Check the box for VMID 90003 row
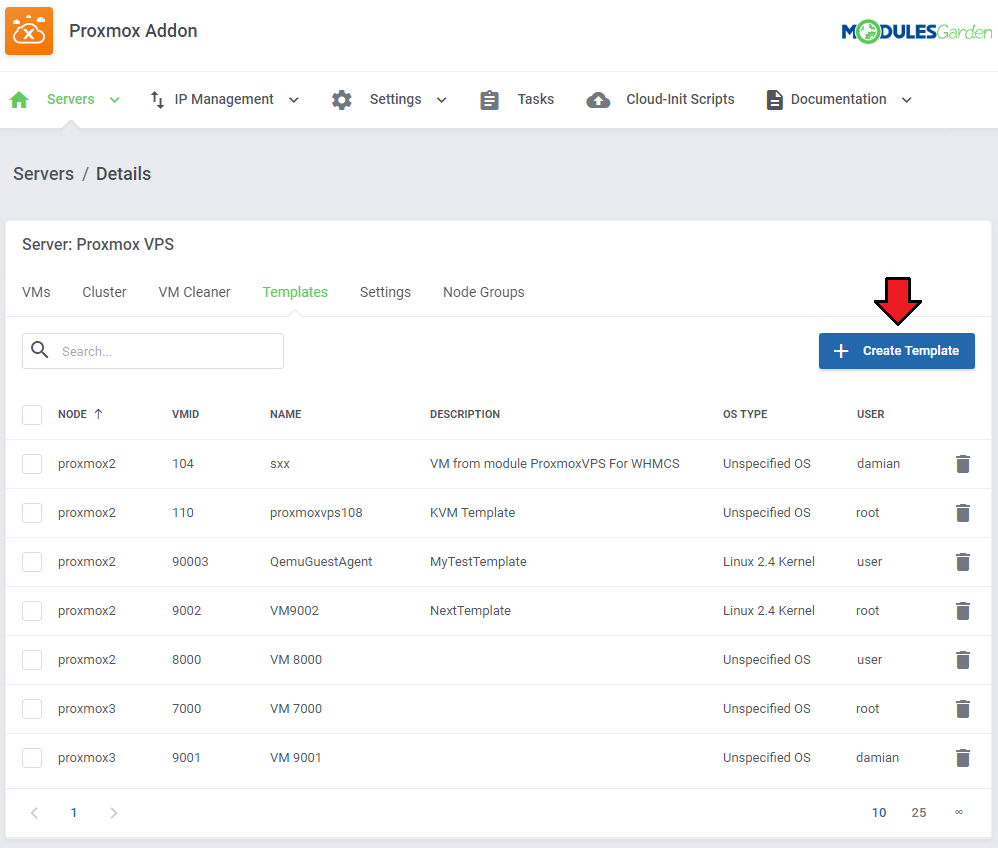Screen dimensions: 998x848 click(x=32, y=562)
